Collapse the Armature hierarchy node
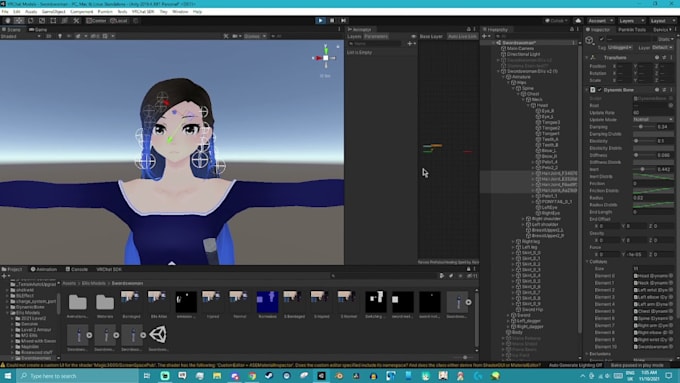The width and height of the screenshot is (680, 383). pyautogui.click(x=503, y=77)
